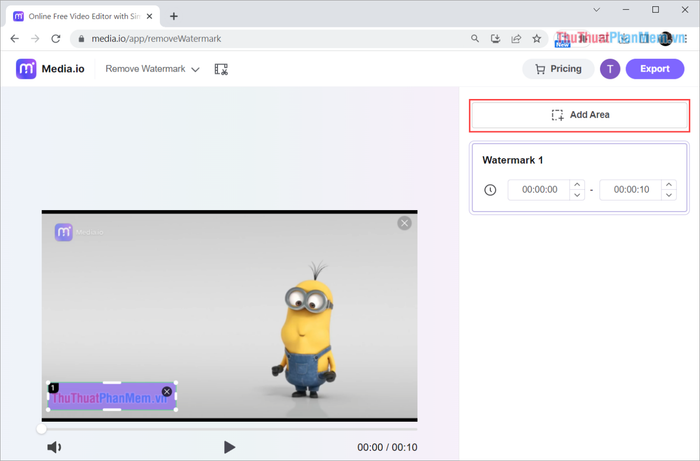The width and height of the screenshot is (700, 461).
Task: Select the watermark selection box on video
Action: (112, 396)
